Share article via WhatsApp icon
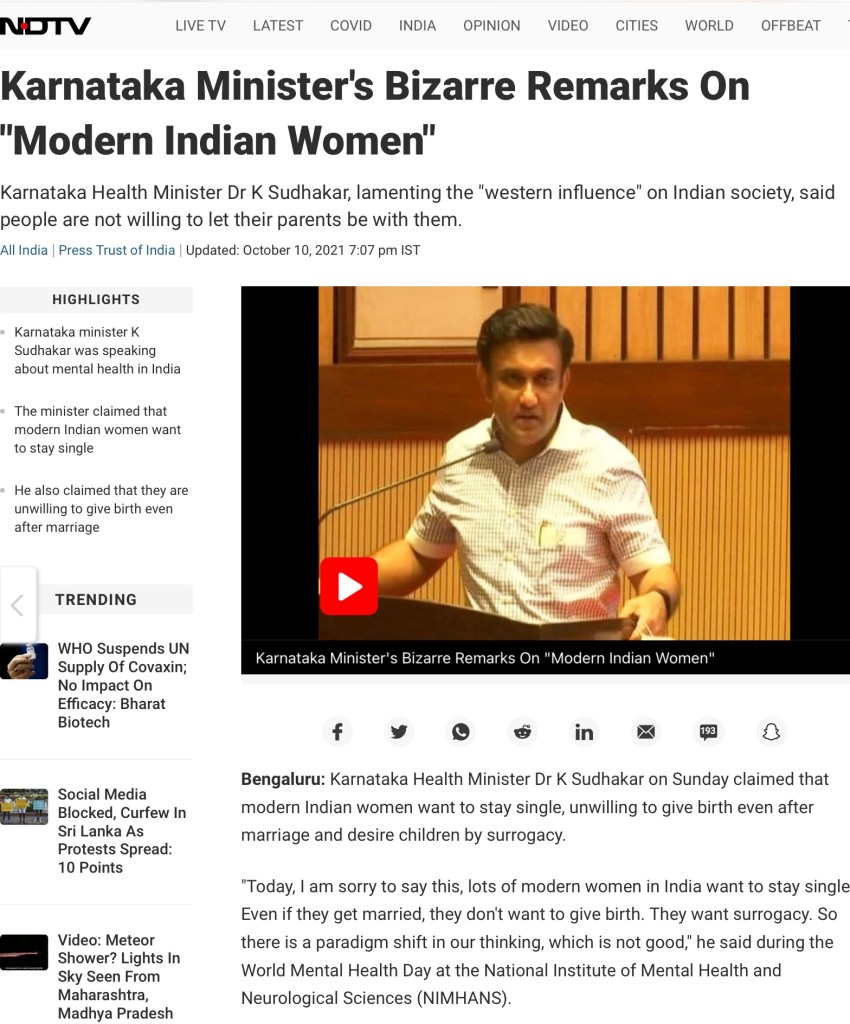 pos(461,731)
